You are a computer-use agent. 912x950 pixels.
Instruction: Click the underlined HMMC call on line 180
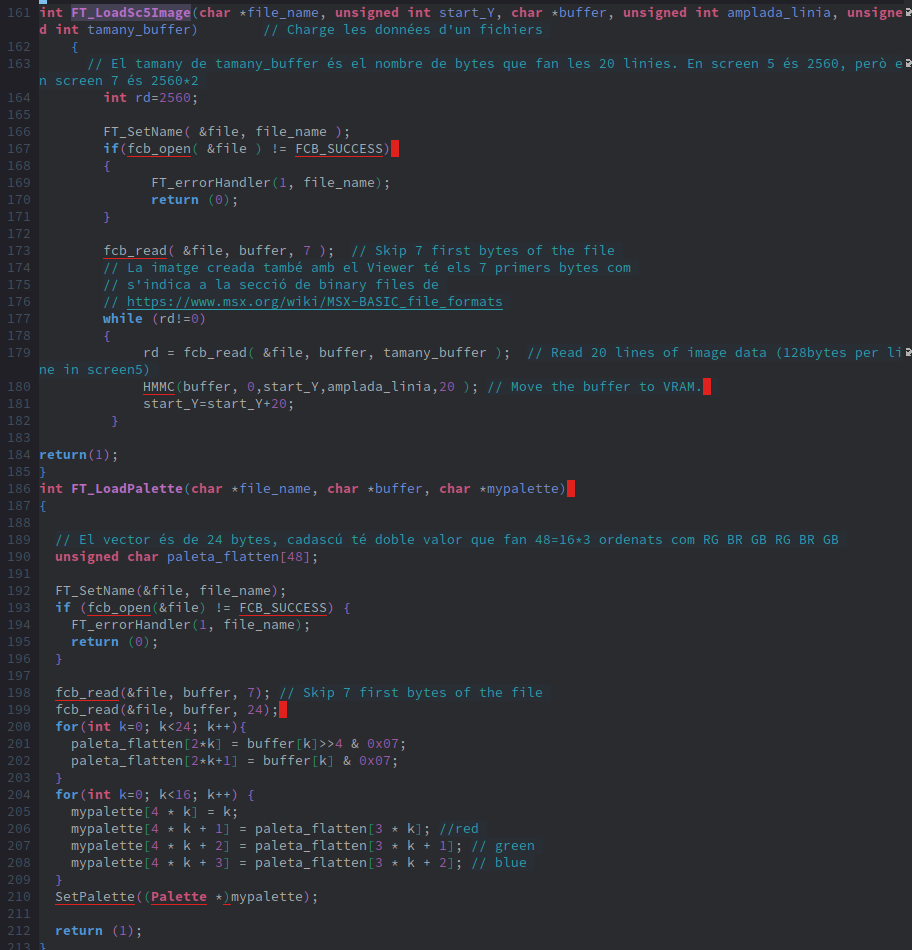coord(159,387)
